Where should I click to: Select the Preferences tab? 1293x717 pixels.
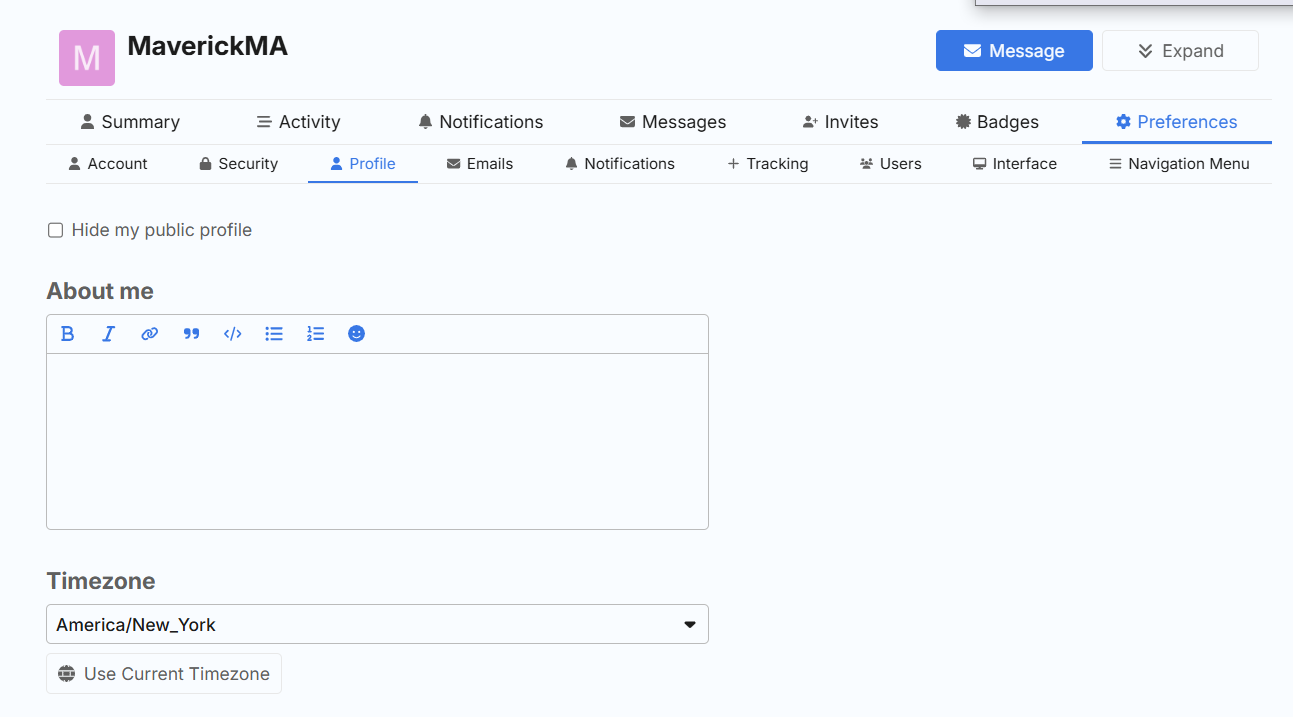pos(1177,122)
